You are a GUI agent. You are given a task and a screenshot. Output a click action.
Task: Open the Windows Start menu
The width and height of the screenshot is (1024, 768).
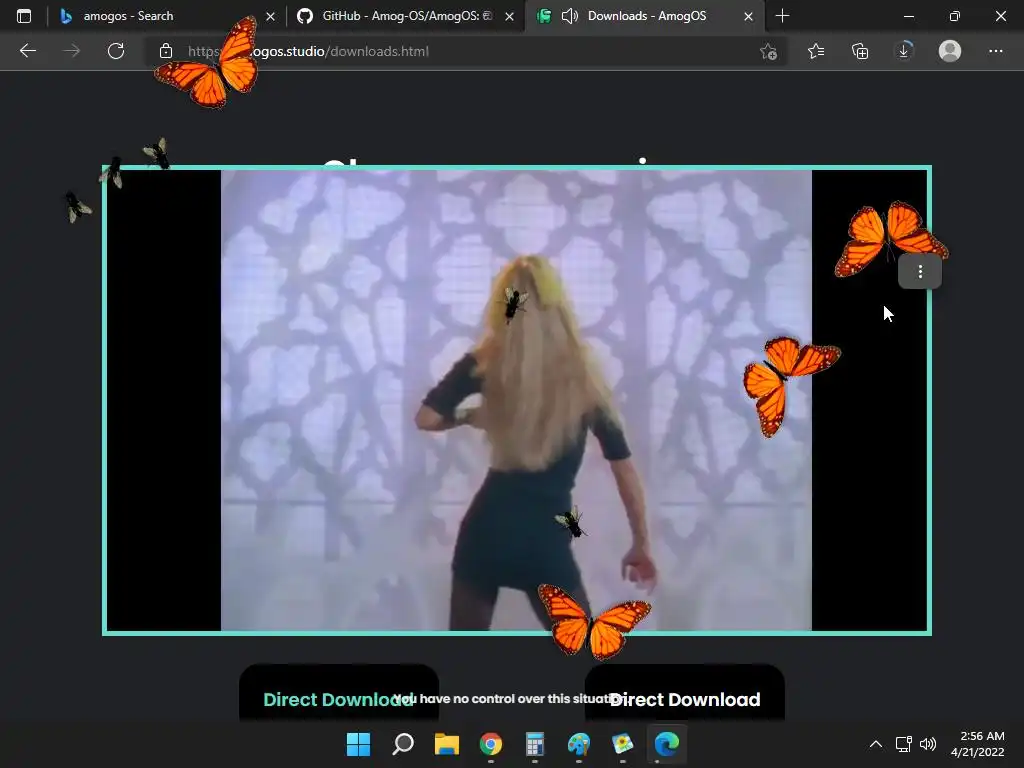point(359,744)
